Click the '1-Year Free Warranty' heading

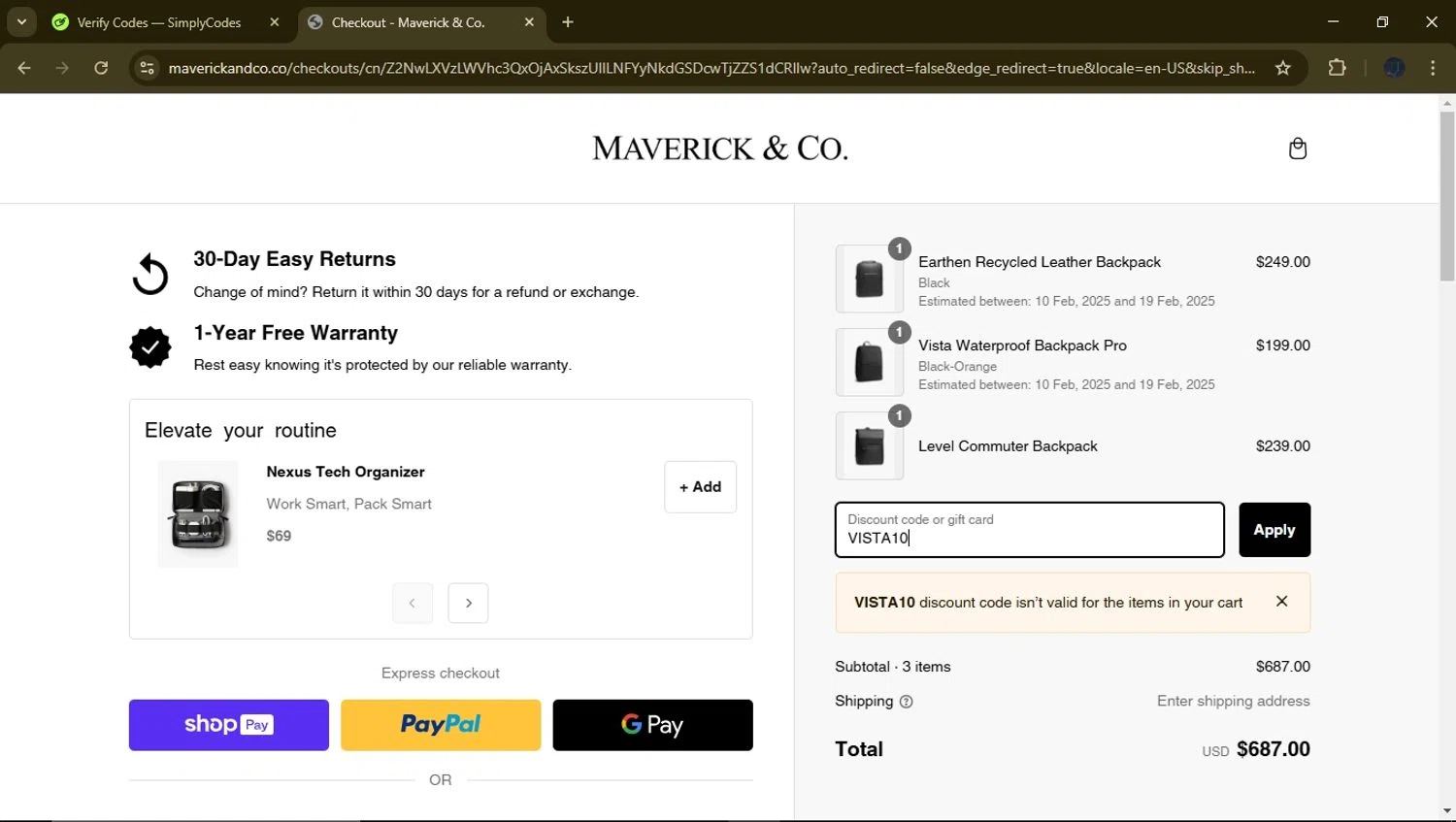click(296, 333)
